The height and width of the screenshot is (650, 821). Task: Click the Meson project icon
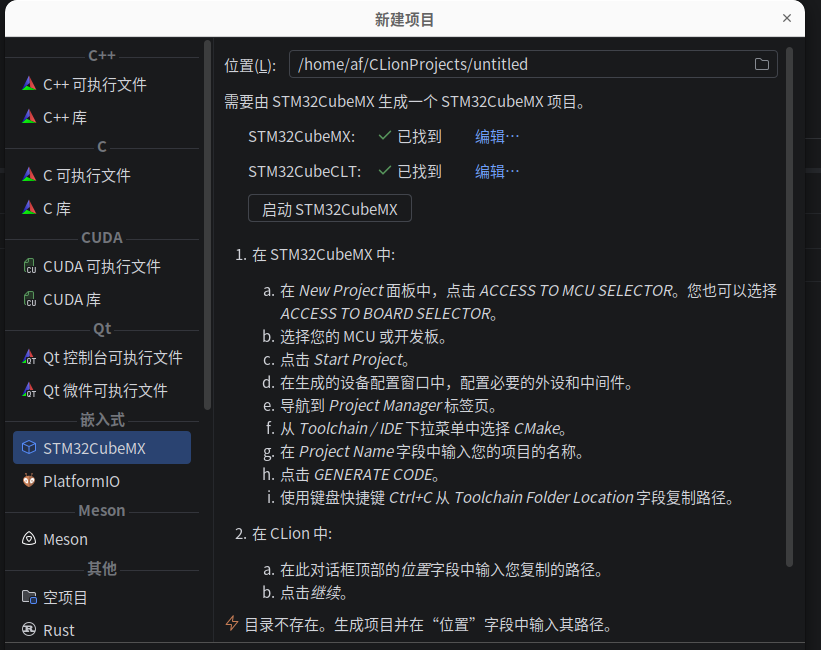tap(29, 538)
